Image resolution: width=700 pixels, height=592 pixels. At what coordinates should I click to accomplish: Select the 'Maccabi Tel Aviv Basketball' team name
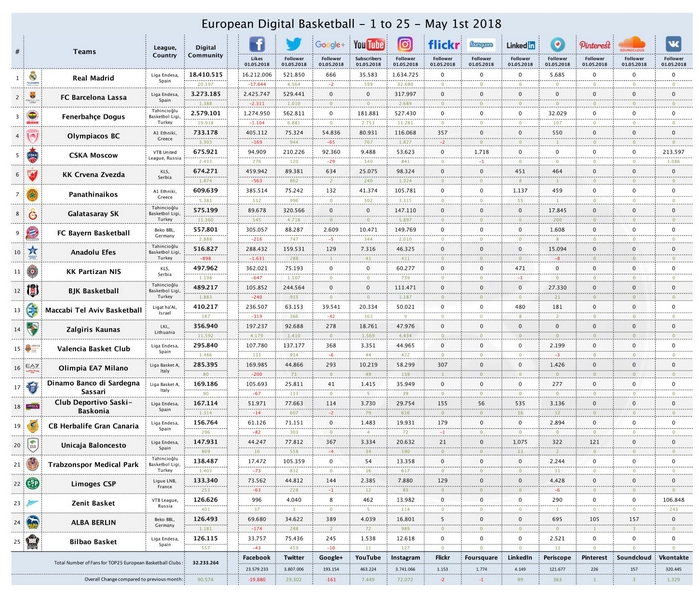[x=93, y=310]
